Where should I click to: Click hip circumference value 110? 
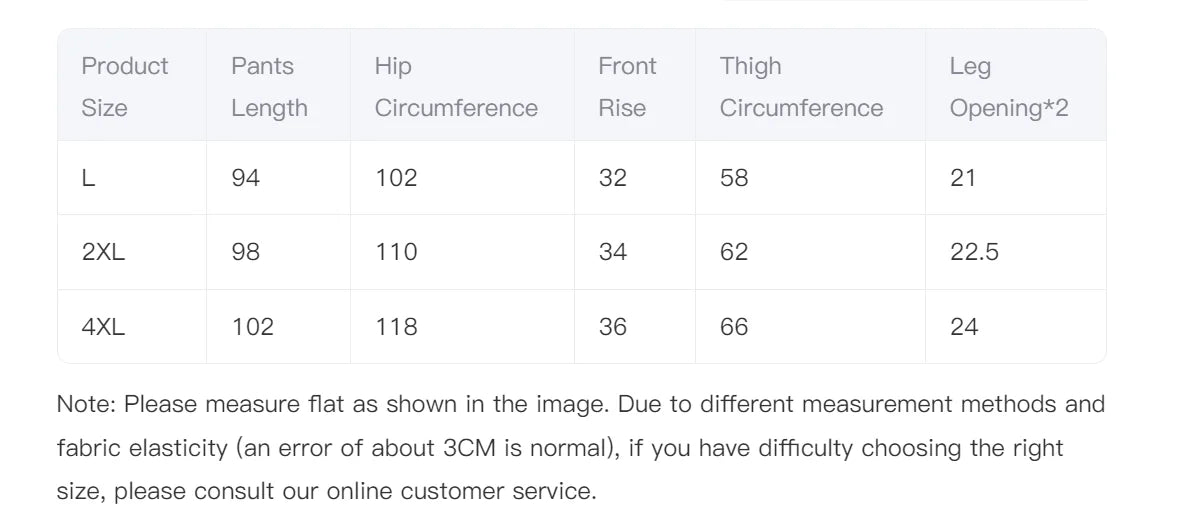point(396,252)
